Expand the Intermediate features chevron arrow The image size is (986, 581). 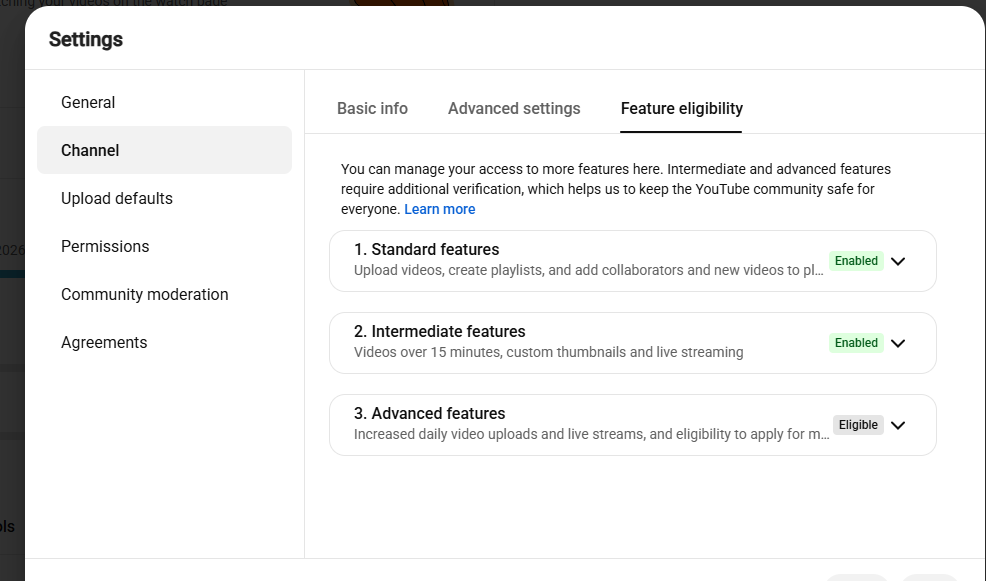coord(898,343)
